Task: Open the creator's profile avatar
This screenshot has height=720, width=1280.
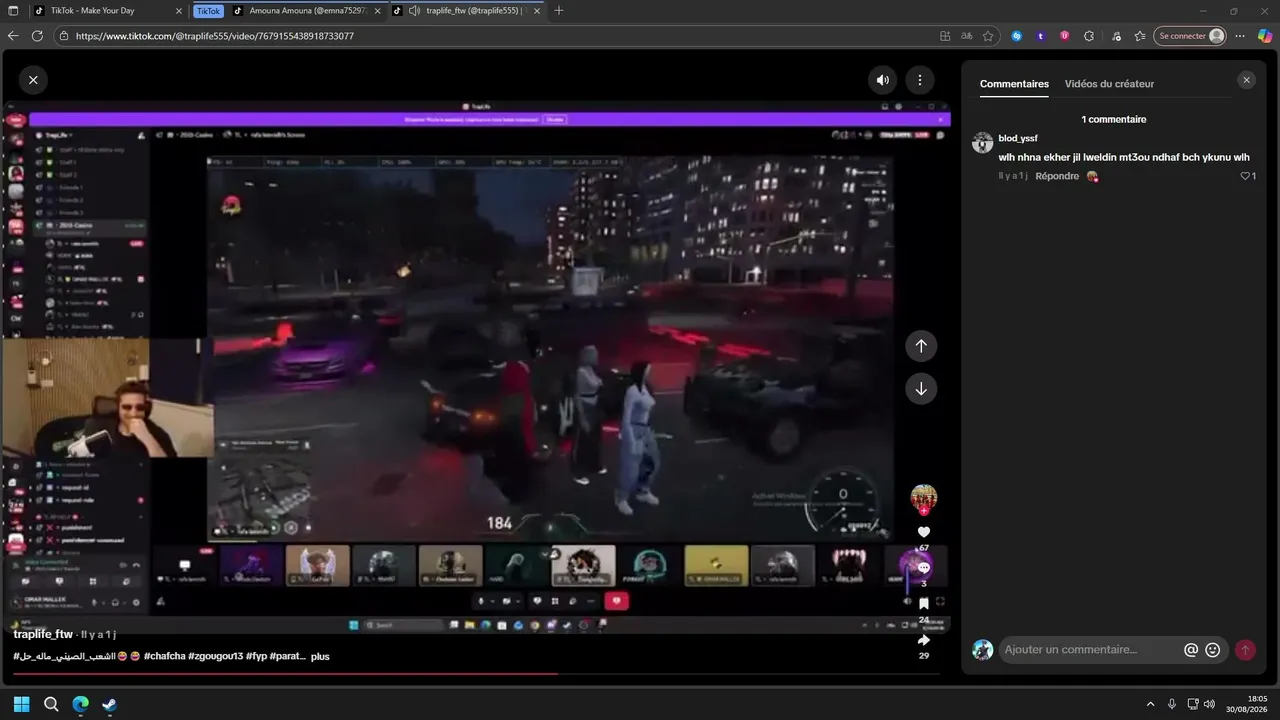Action: point(923,497)
